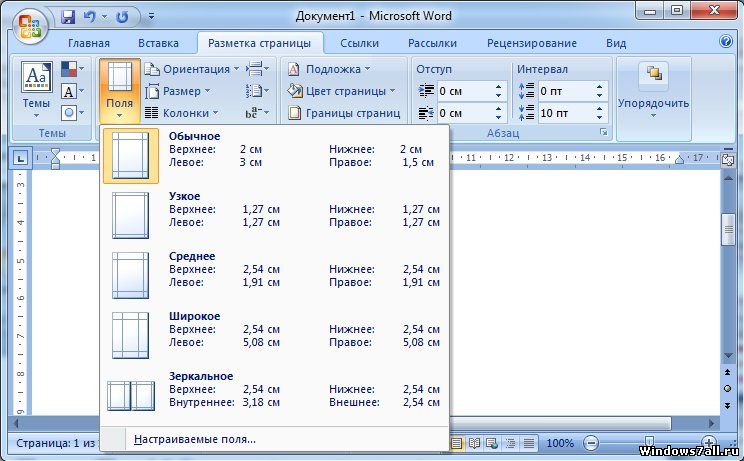The height and width of the screenshot is (461, 744).
Task: Toggle ruler view icon above scrollbar
Action: [728, 160]
